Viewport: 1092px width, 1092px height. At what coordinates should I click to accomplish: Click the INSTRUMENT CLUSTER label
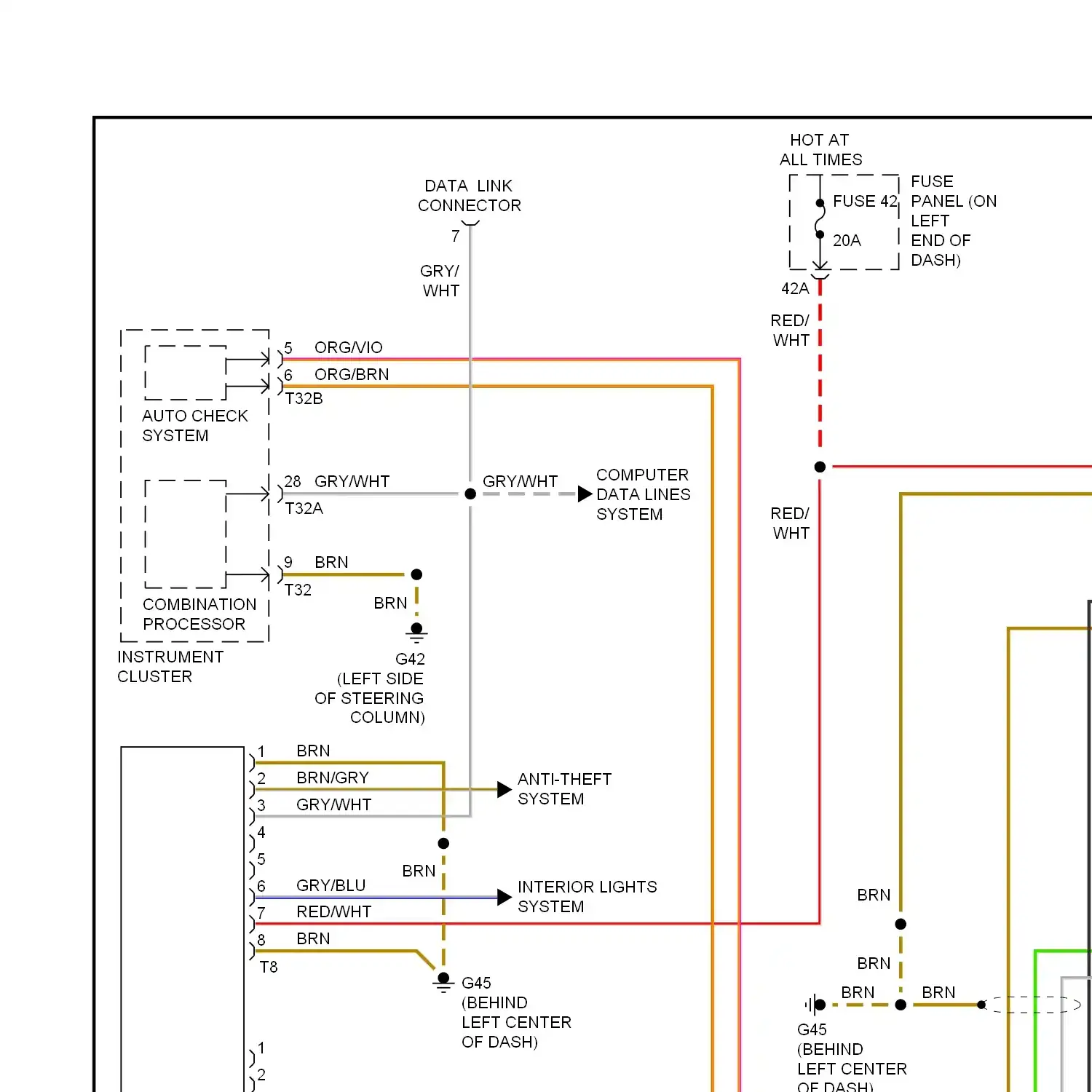click(170, 667)
